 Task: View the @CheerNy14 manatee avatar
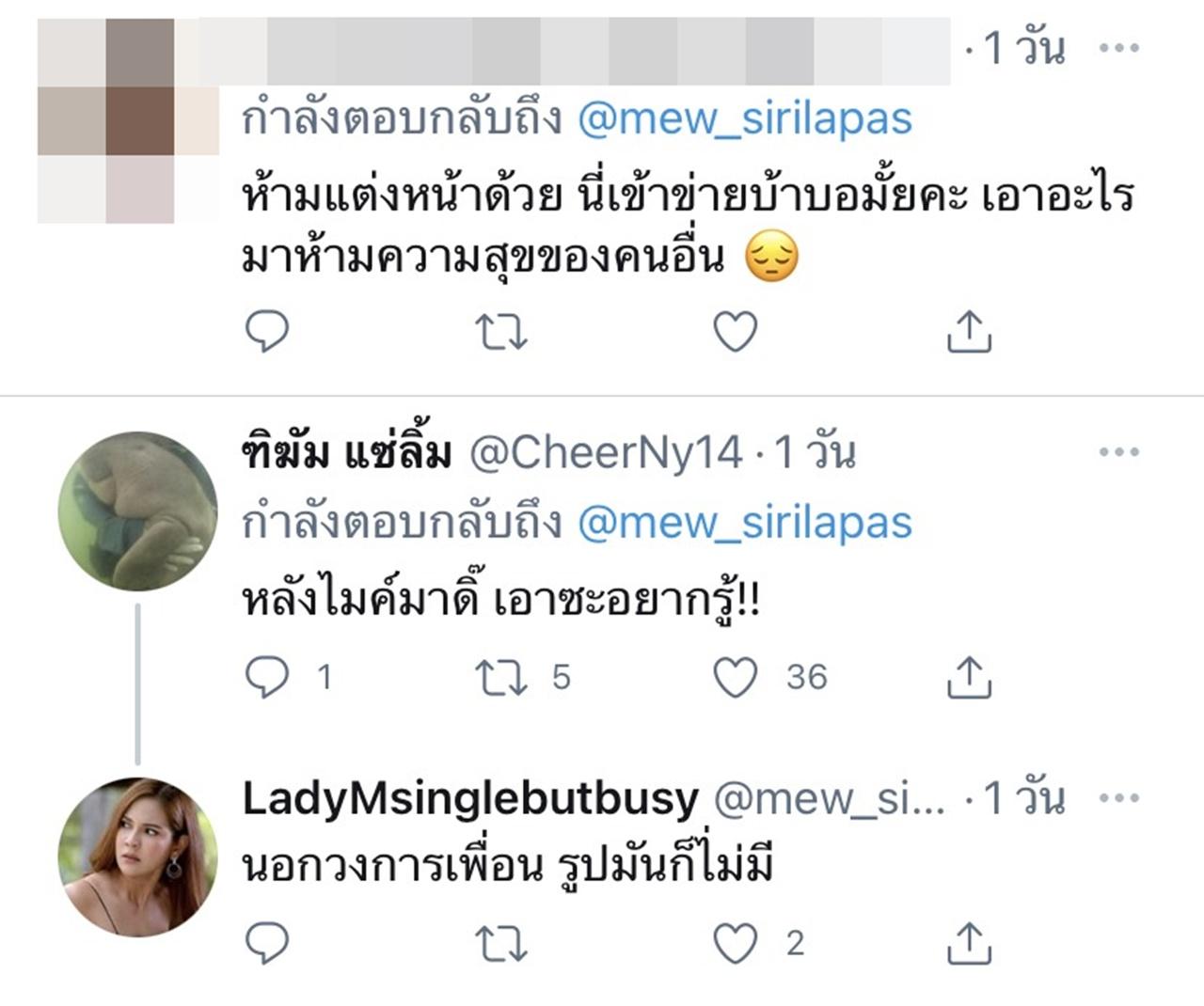(x=137, y=511)
